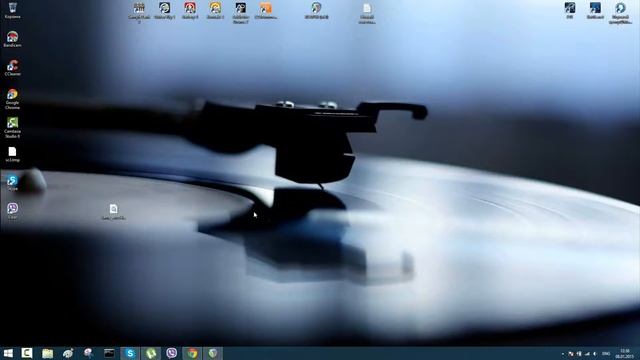Open File Explorer from the taskbar
The height and width of the screenshot is (360, 640).
[48, 353]
